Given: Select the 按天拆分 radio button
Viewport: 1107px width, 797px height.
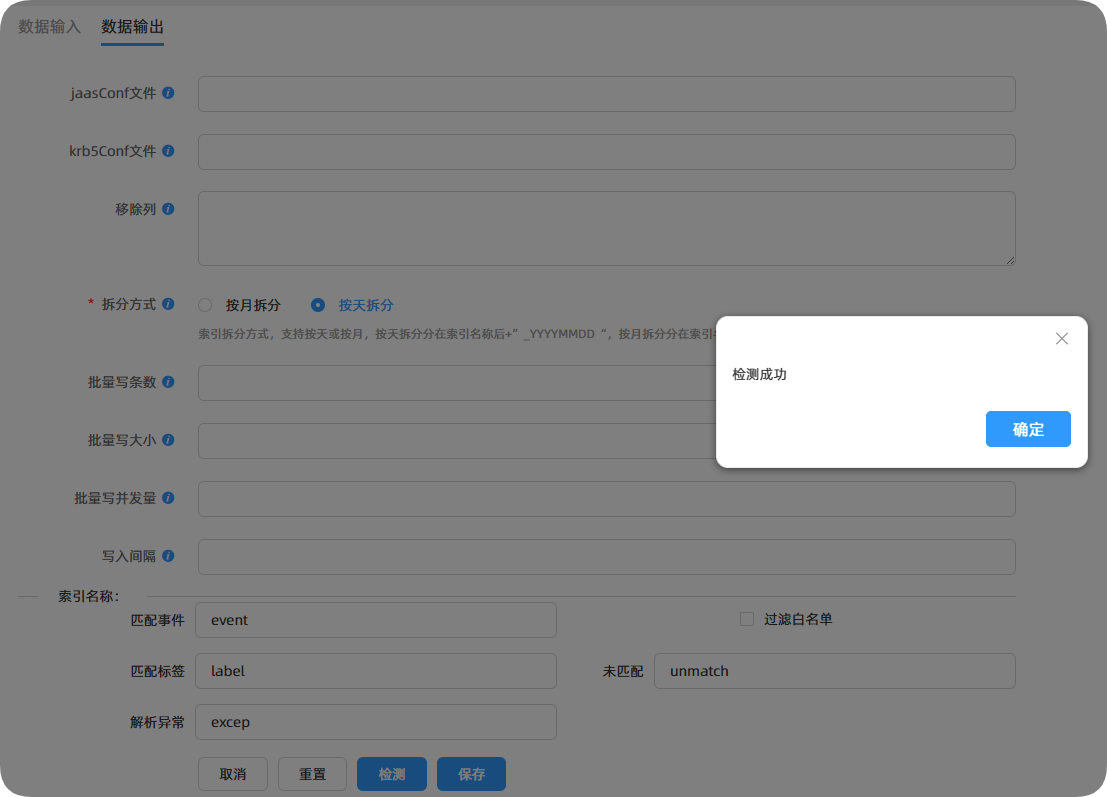Looking at the screenshot, I should [x=318, y=305].
